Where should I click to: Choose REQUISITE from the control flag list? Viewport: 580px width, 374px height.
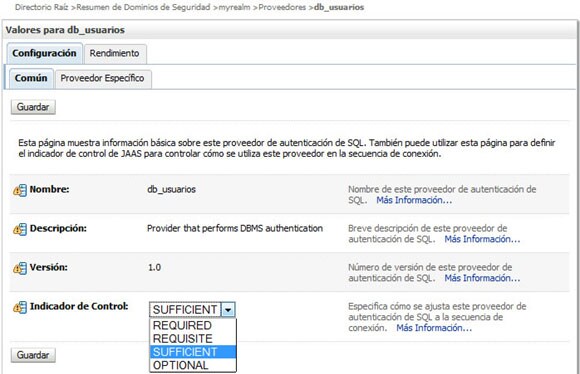point(193,338)
